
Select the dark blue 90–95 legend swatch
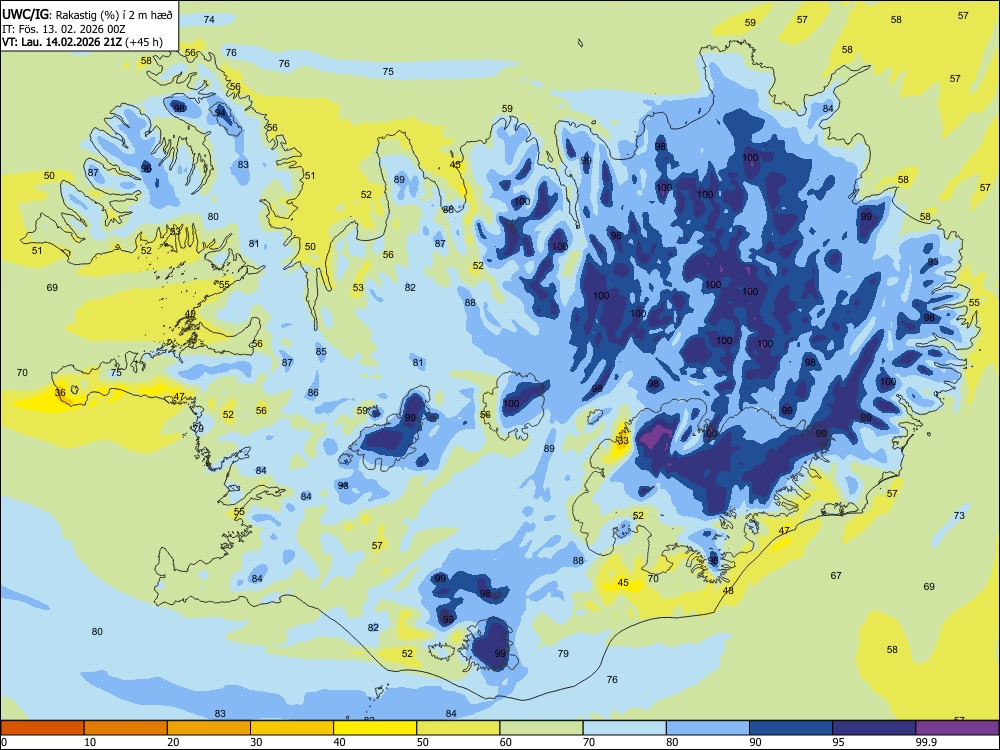click(791, 728)
